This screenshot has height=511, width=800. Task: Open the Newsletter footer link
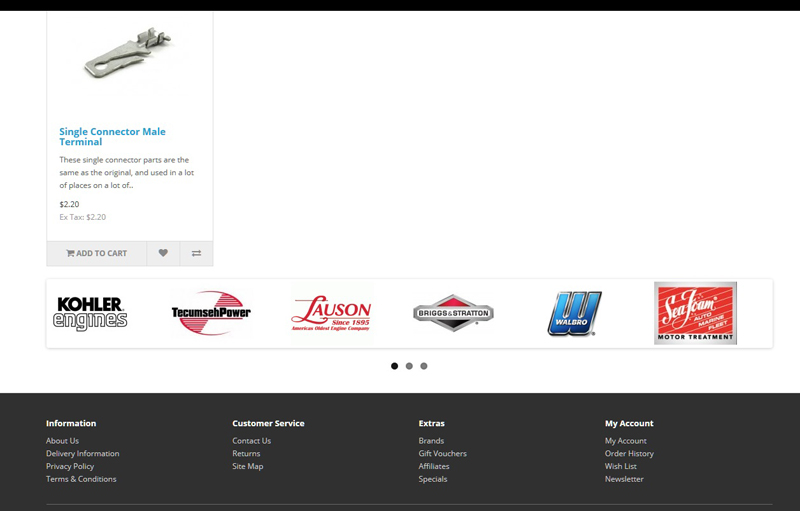pyautogui.click(x=624, y=479)
